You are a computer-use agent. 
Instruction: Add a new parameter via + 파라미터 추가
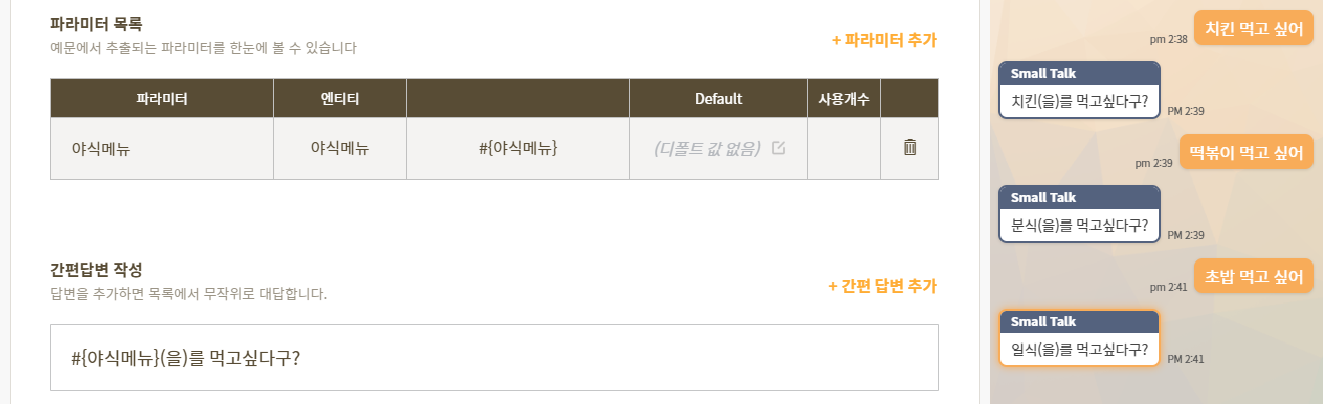pos(884,40)
